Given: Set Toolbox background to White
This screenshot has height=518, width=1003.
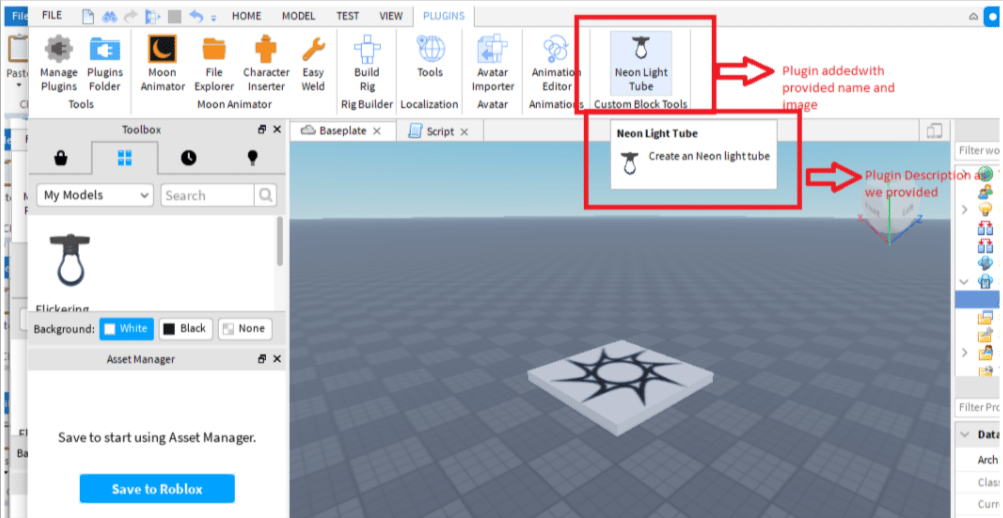Looking at the screenshot, I should click(x=127, y=329).
